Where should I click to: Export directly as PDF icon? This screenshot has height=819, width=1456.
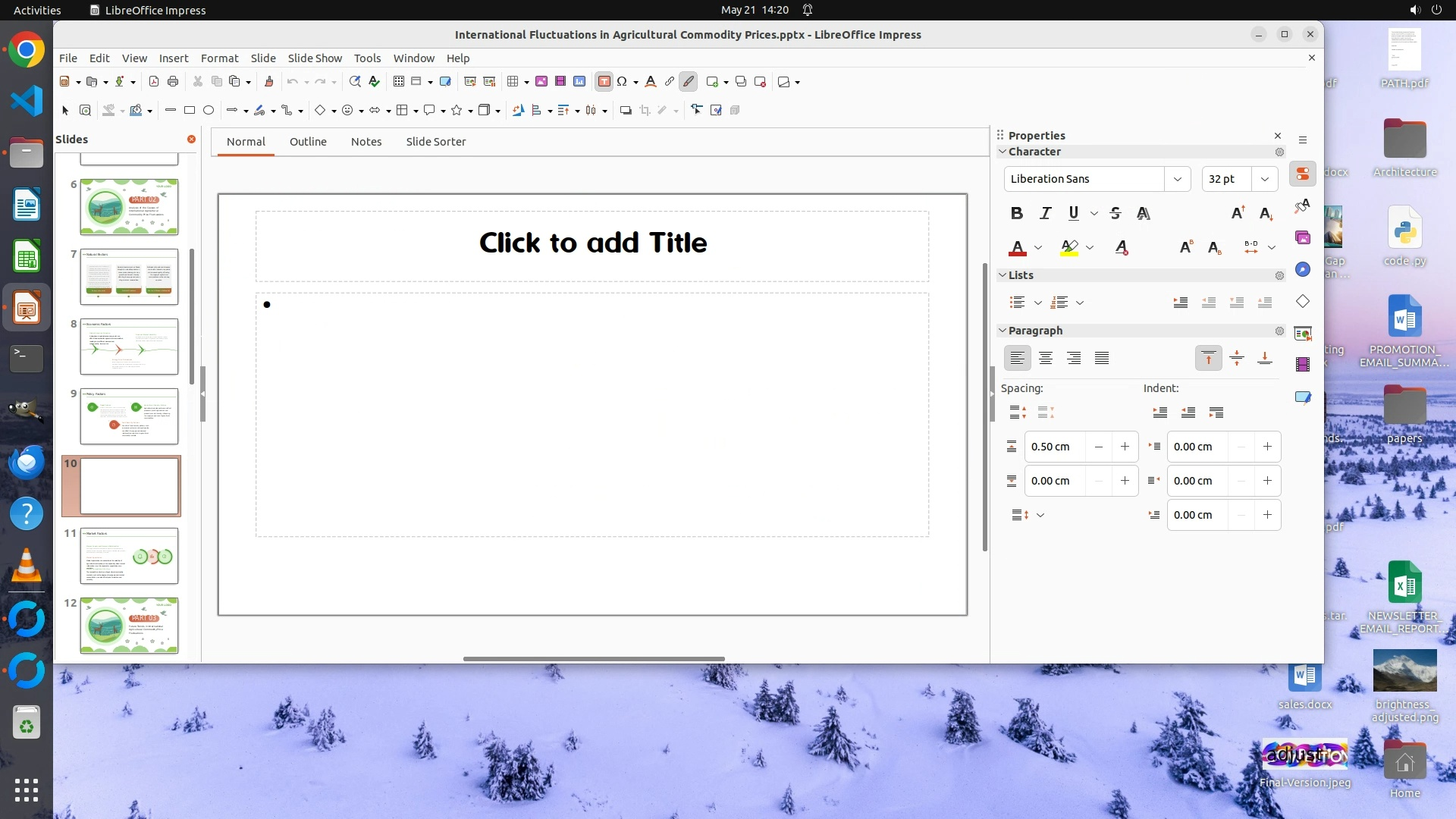(154, 82)
